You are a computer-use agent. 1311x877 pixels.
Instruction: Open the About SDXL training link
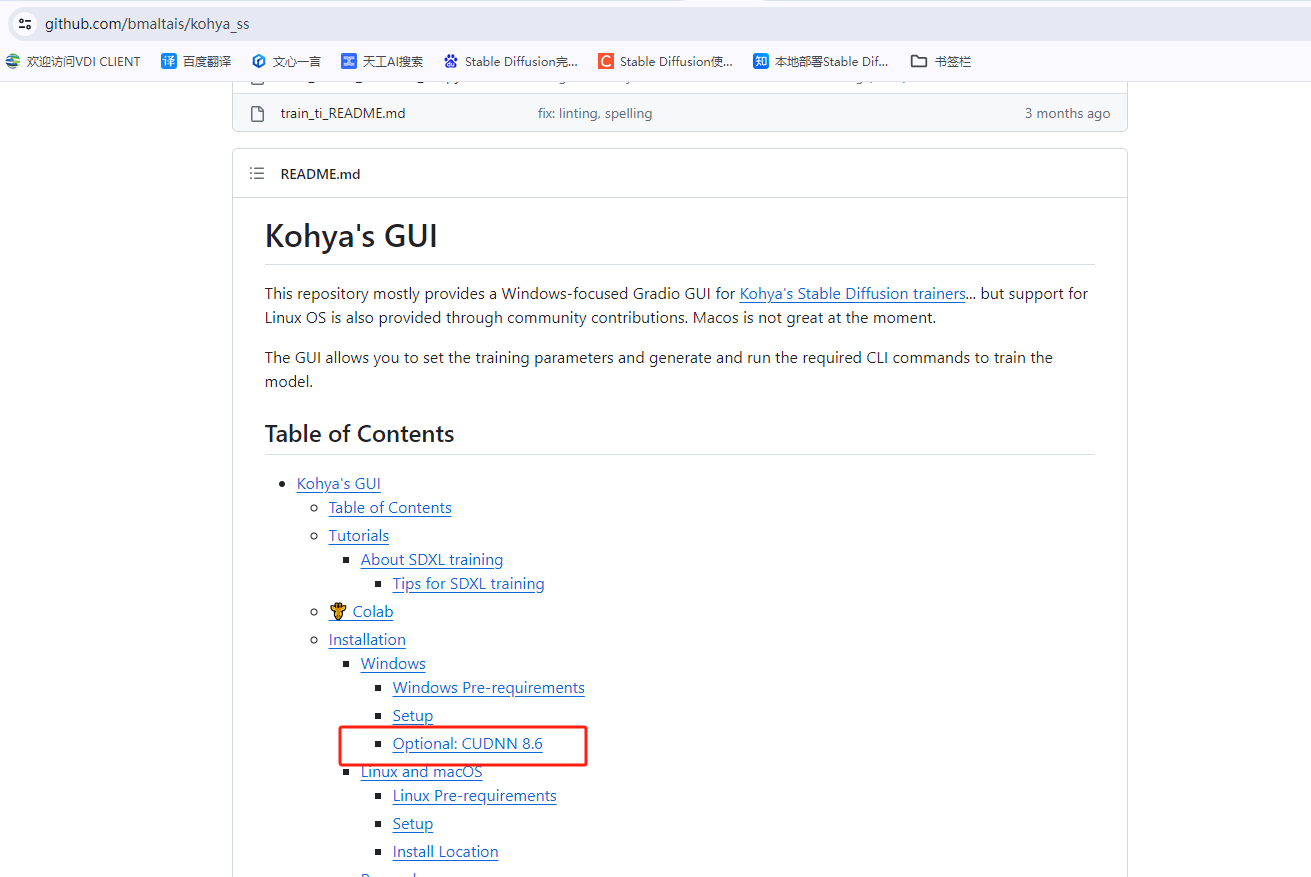[432, 560]
